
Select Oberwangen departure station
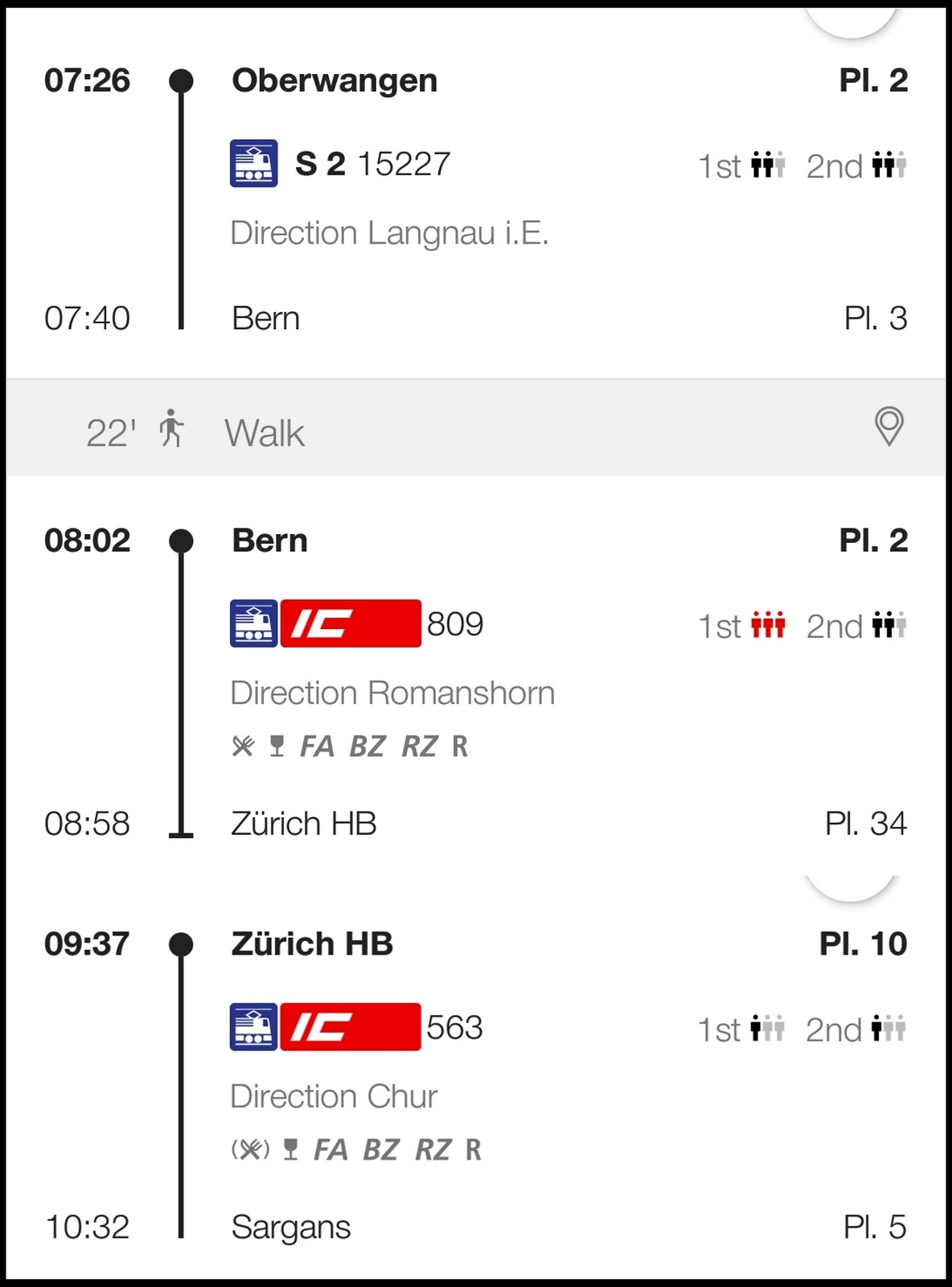(334, 80)
